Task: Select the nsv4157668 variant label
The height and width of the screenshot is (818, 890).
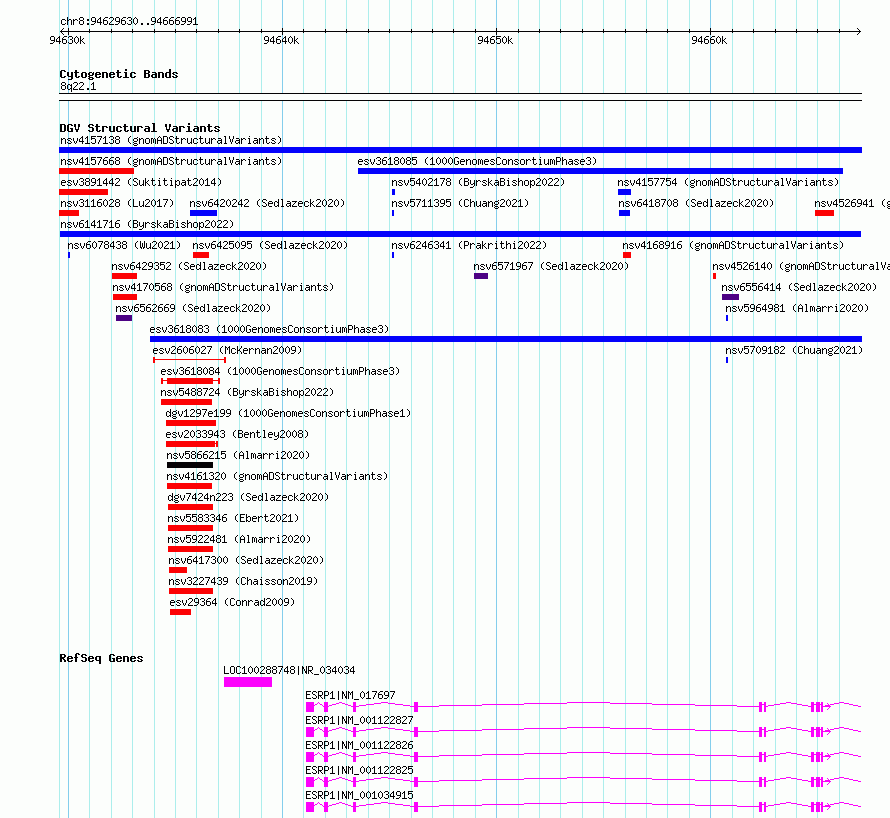Action: [171, 161]
